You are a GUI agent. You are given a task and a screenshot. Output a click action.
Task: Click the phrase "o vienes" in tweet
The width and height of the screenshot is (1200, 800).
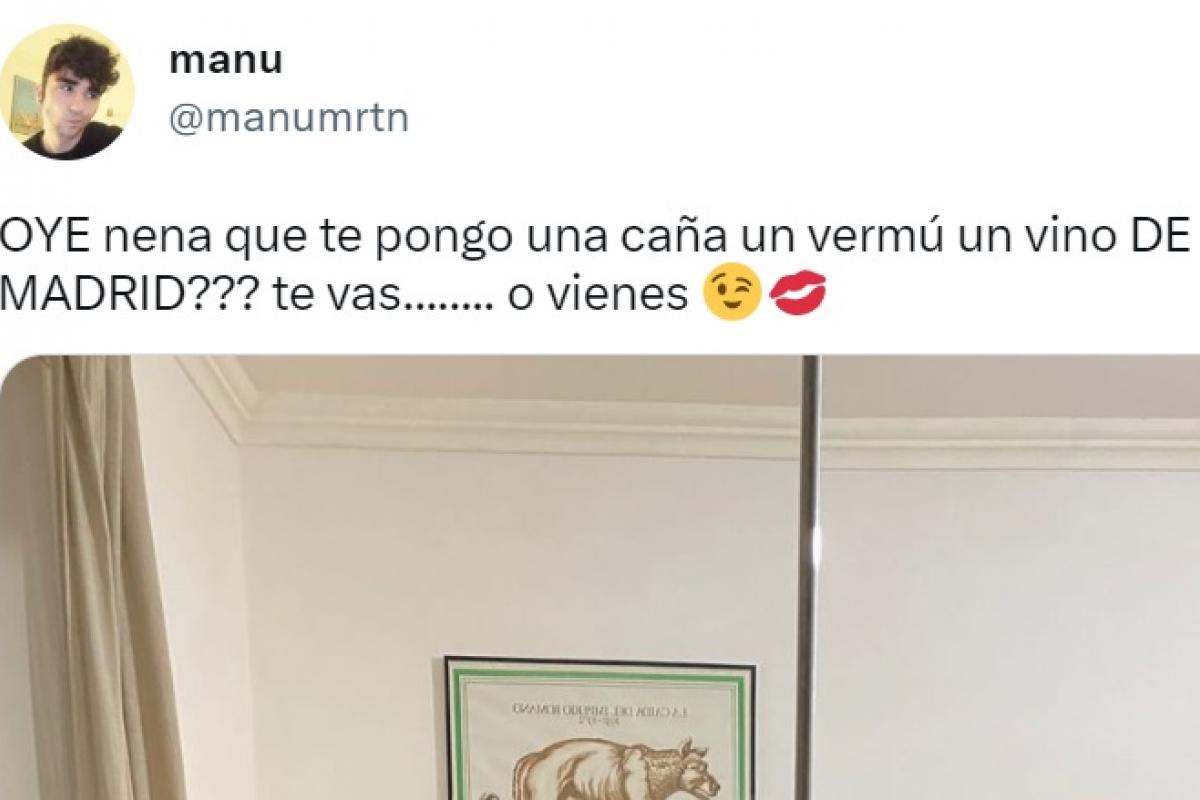click(599, 296)
